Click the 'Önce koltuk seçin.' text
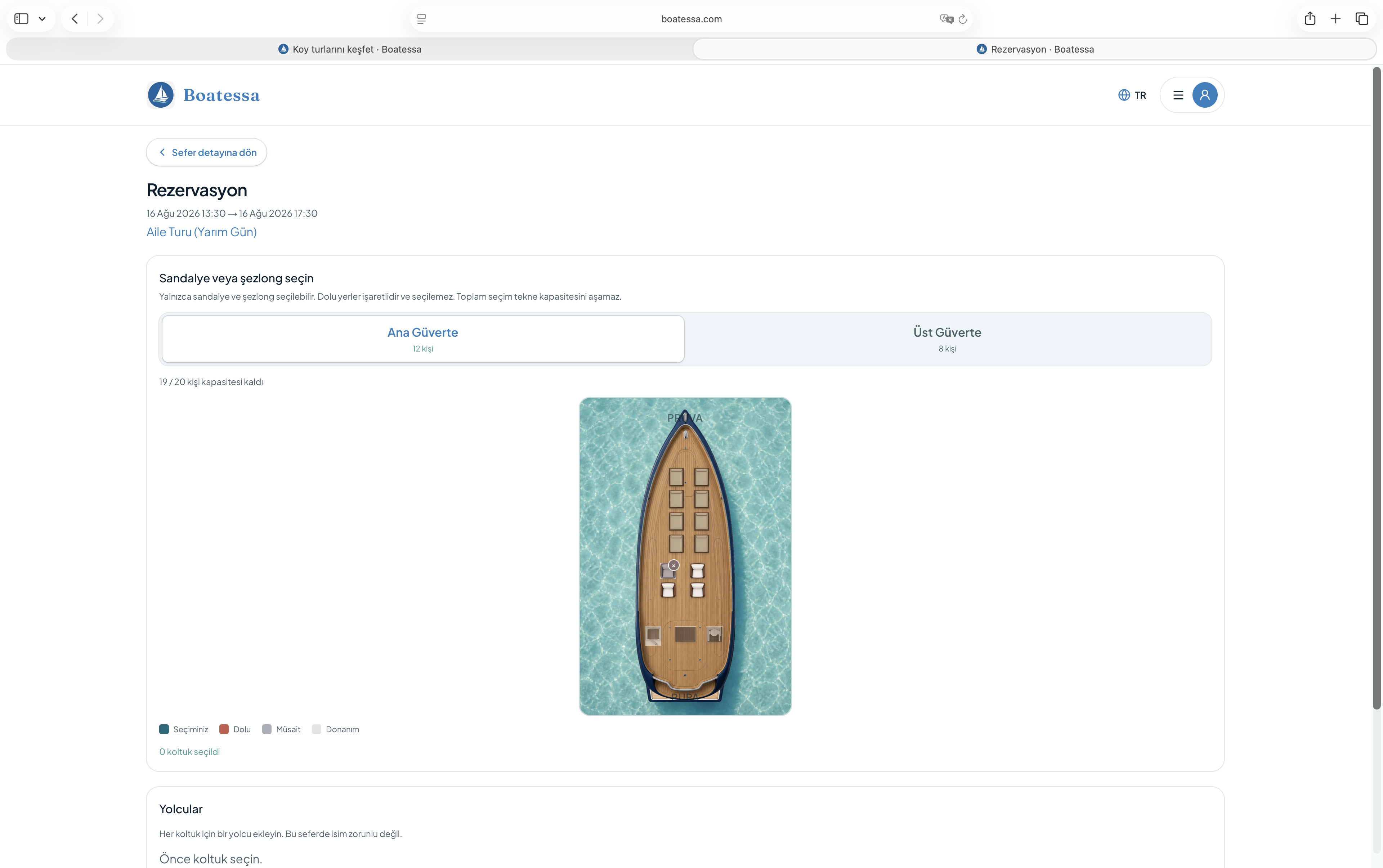Screen dimensions: 1383x868 (x=211, y=859)
